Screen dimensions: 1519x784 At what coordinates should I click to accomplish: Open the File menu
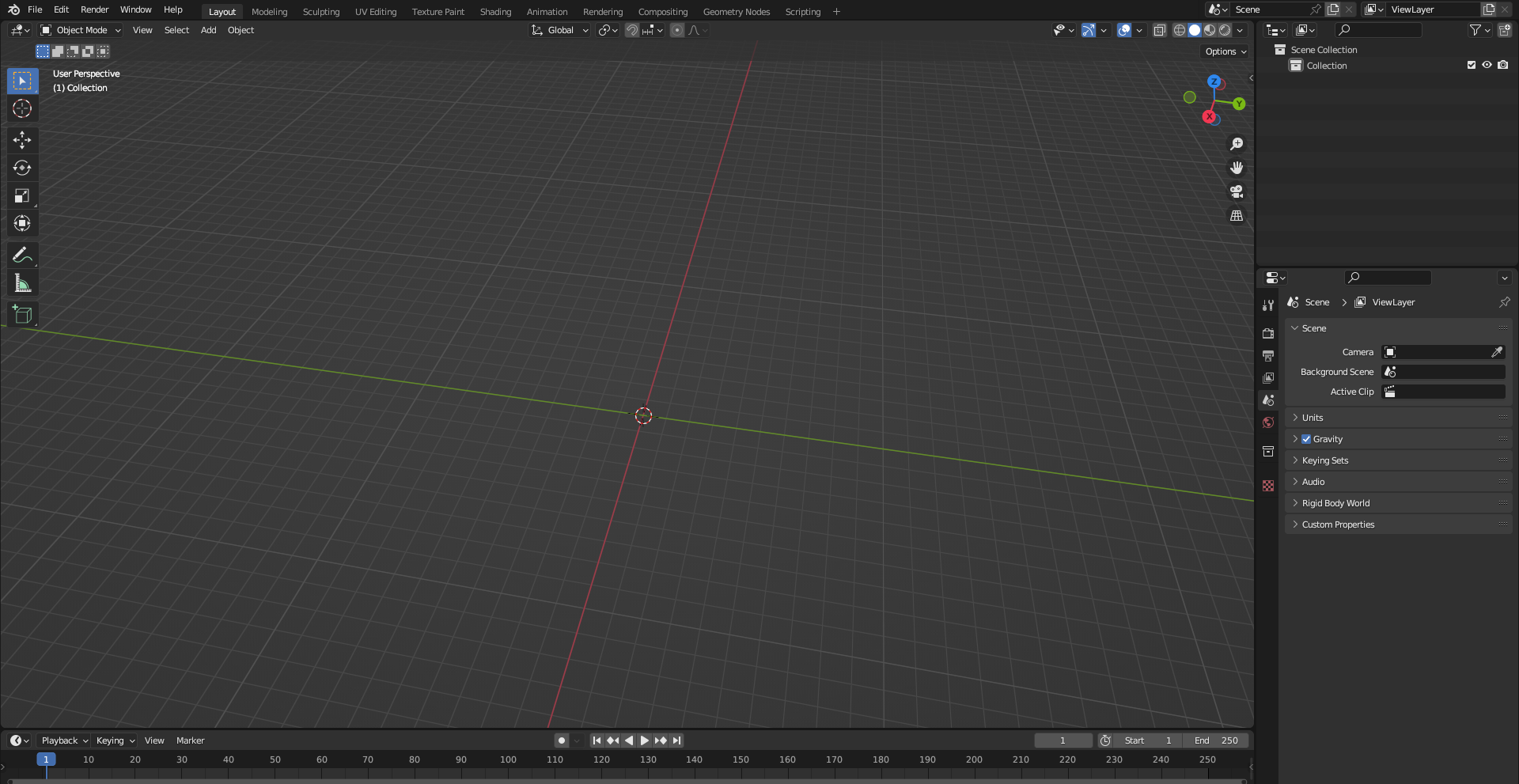coord(35,9)
